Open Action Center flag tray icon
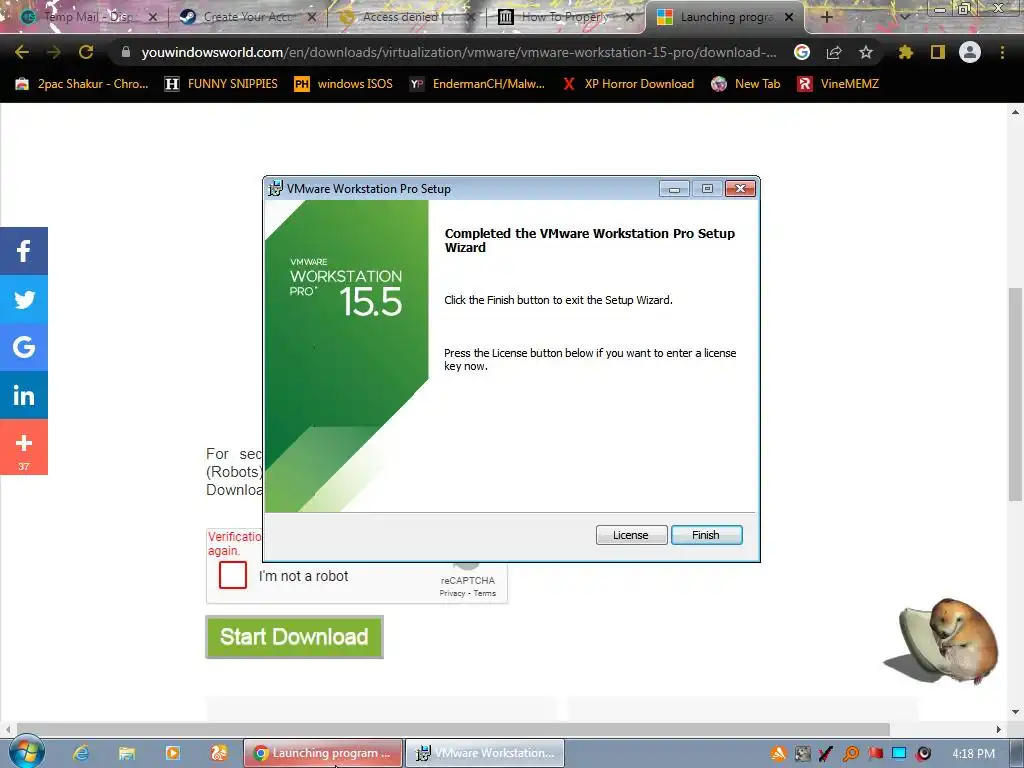The width and height of the screenshot is (1024, 768). click(875, 754)
